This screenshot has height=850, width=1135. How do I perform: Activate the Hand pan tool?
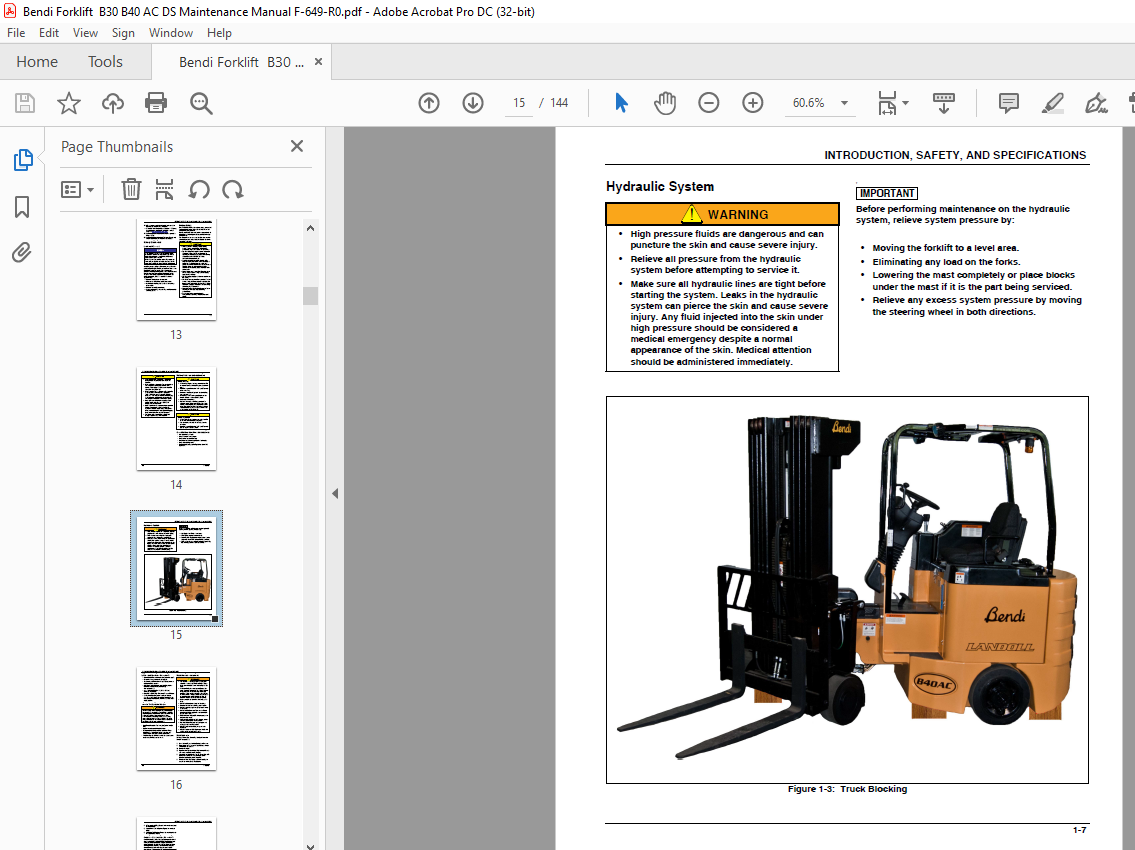[x=664, y=103]
